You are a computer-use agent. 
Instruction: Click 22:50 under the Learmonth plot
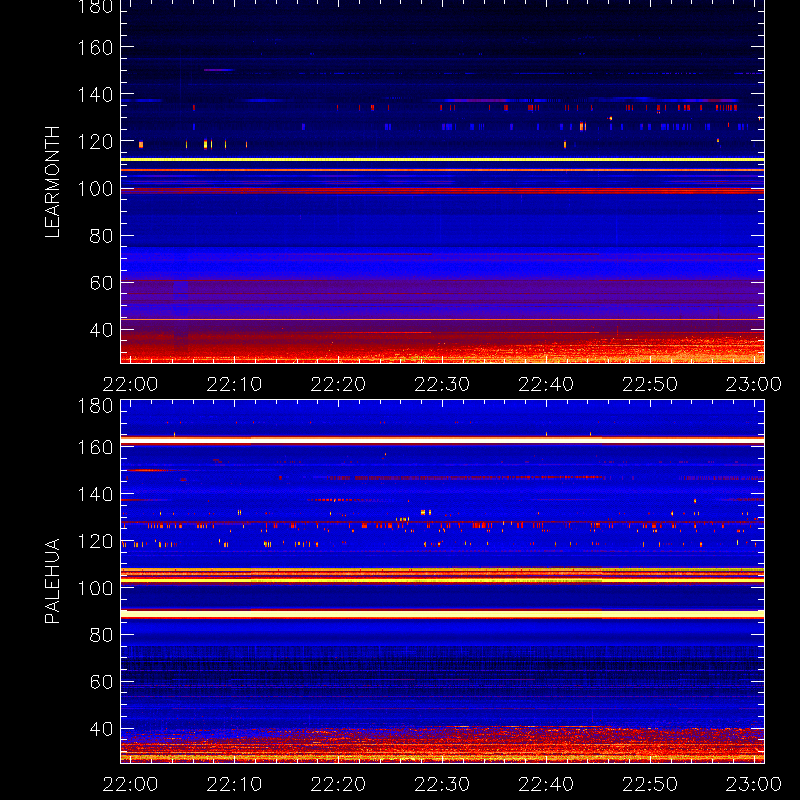650,384
